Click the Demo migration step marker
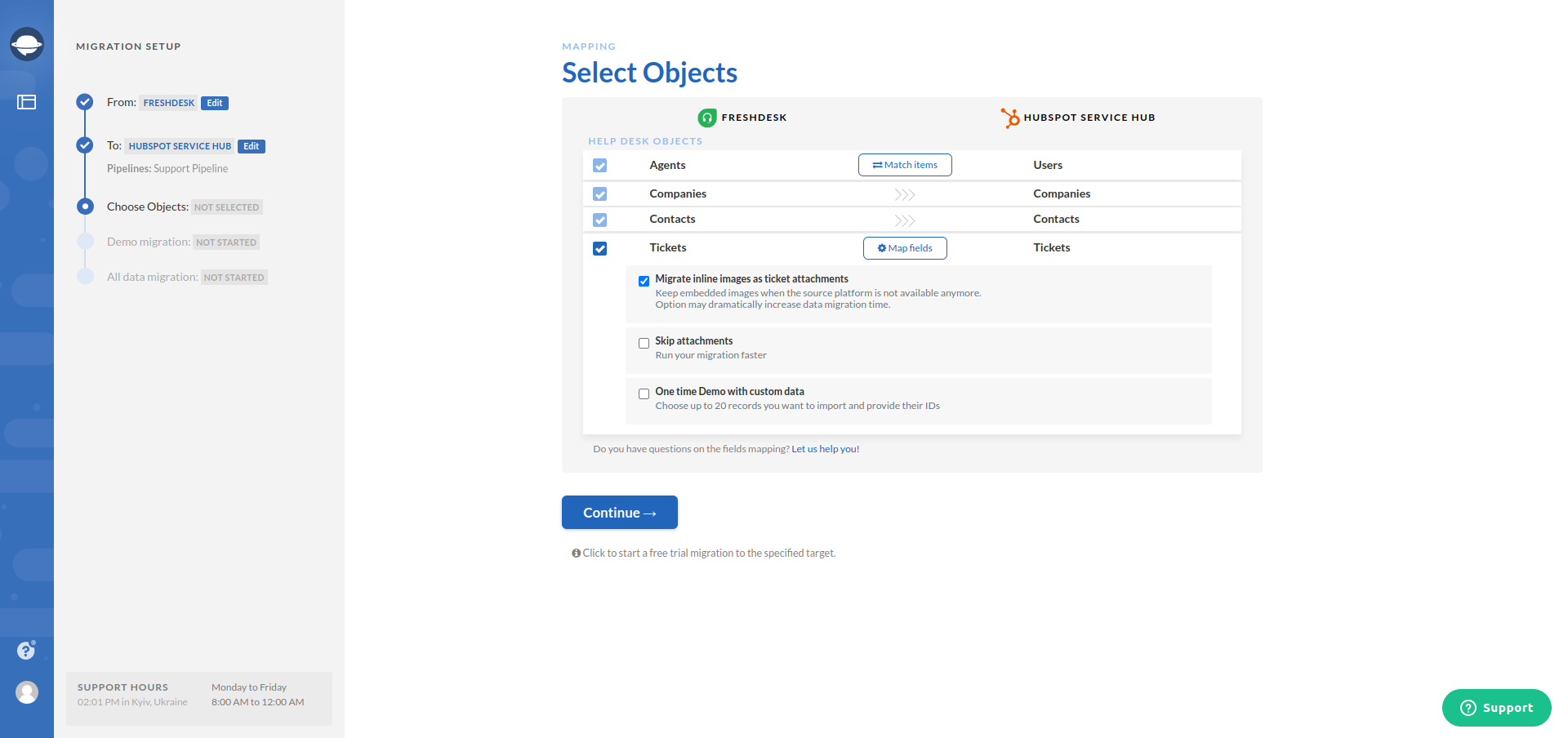1568x738 pixels. [x=85, y=242]
